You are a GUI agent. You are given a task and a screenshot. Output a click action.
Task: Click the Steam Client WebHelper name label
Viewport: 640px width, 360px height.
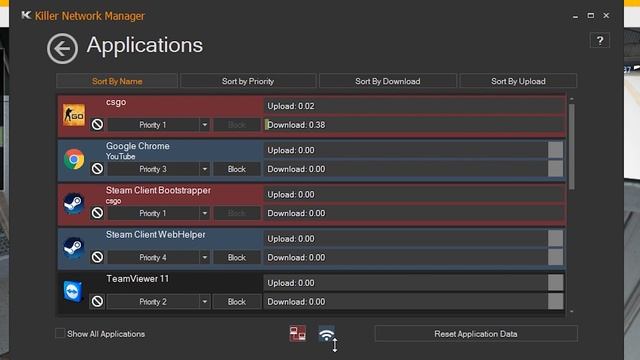pos(156,234)
